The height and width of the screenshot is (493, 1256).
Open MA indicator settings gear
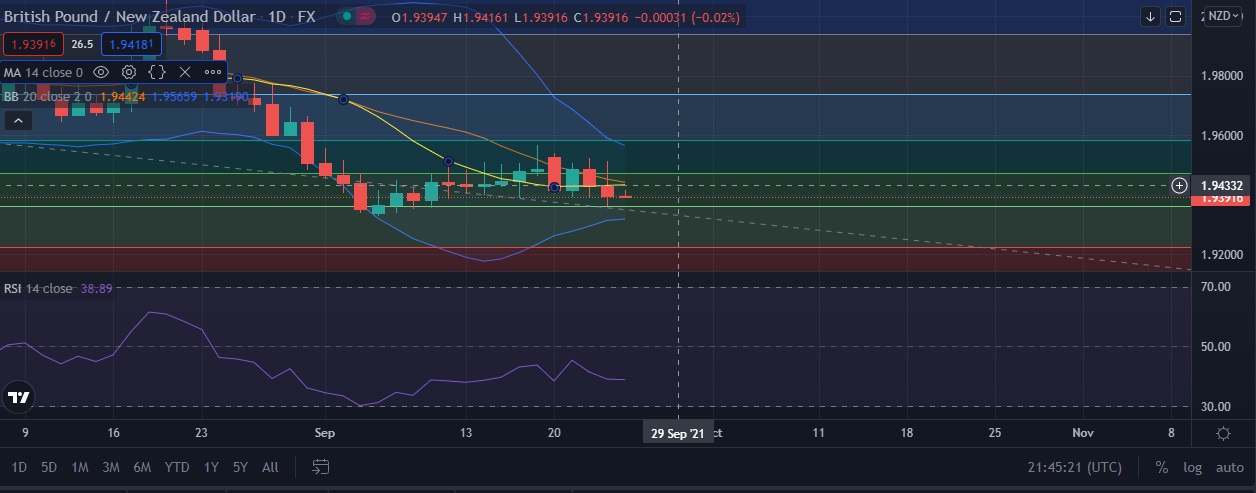(129, 72)
